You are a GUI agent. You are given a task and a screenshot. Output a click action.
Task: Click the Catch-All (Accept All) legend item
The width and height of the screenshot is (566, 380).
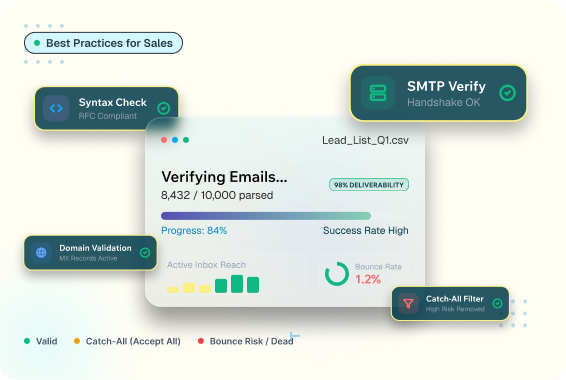(127, 341)
